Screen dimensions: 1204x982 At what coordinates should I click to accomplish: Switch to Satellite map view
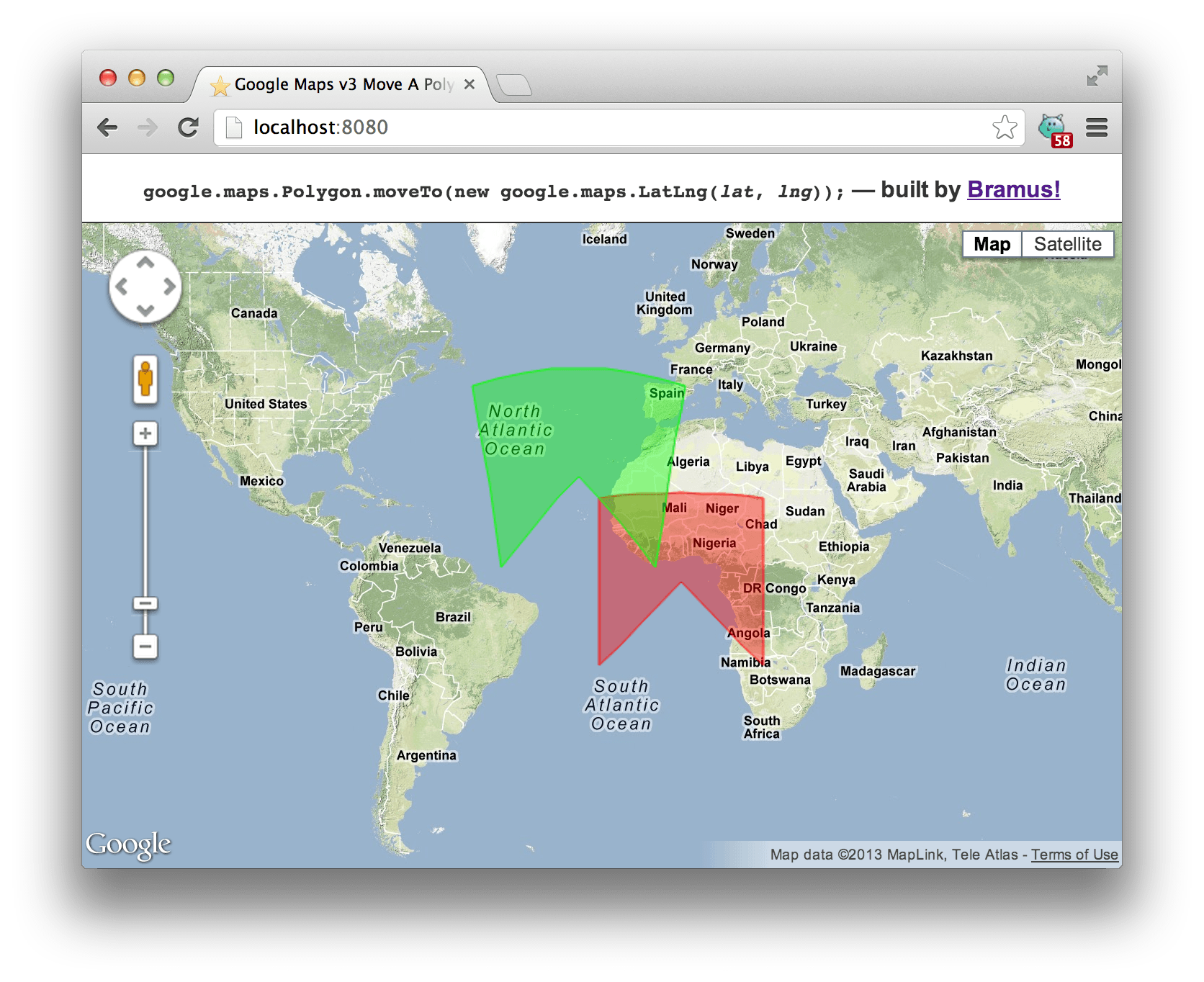(1067, 244)
